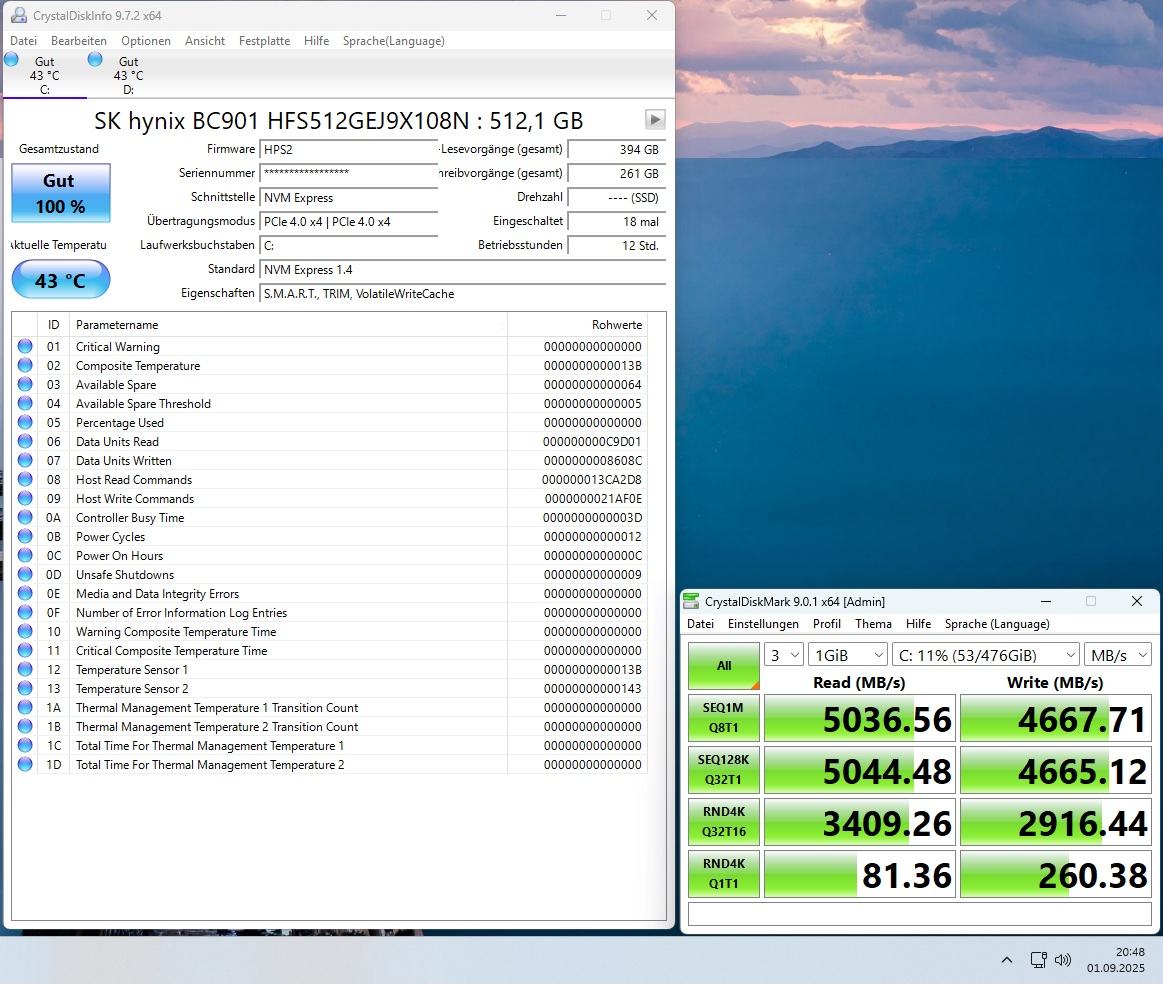The height and width of the screenshot is (985, 1163).
Task: Open Ansicht menu in CrystalDiskInfo
Action: click(205, 41)
